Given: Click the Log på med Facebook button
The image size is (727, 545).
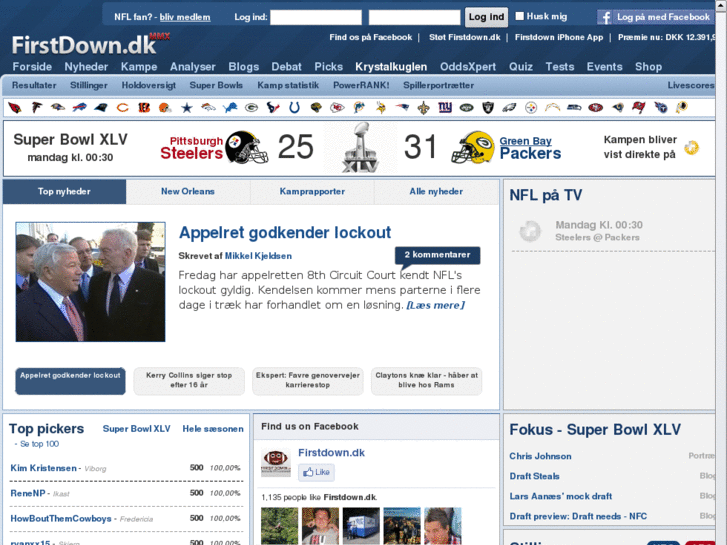Looking at the screenshot, I should (x=655, y=18).
